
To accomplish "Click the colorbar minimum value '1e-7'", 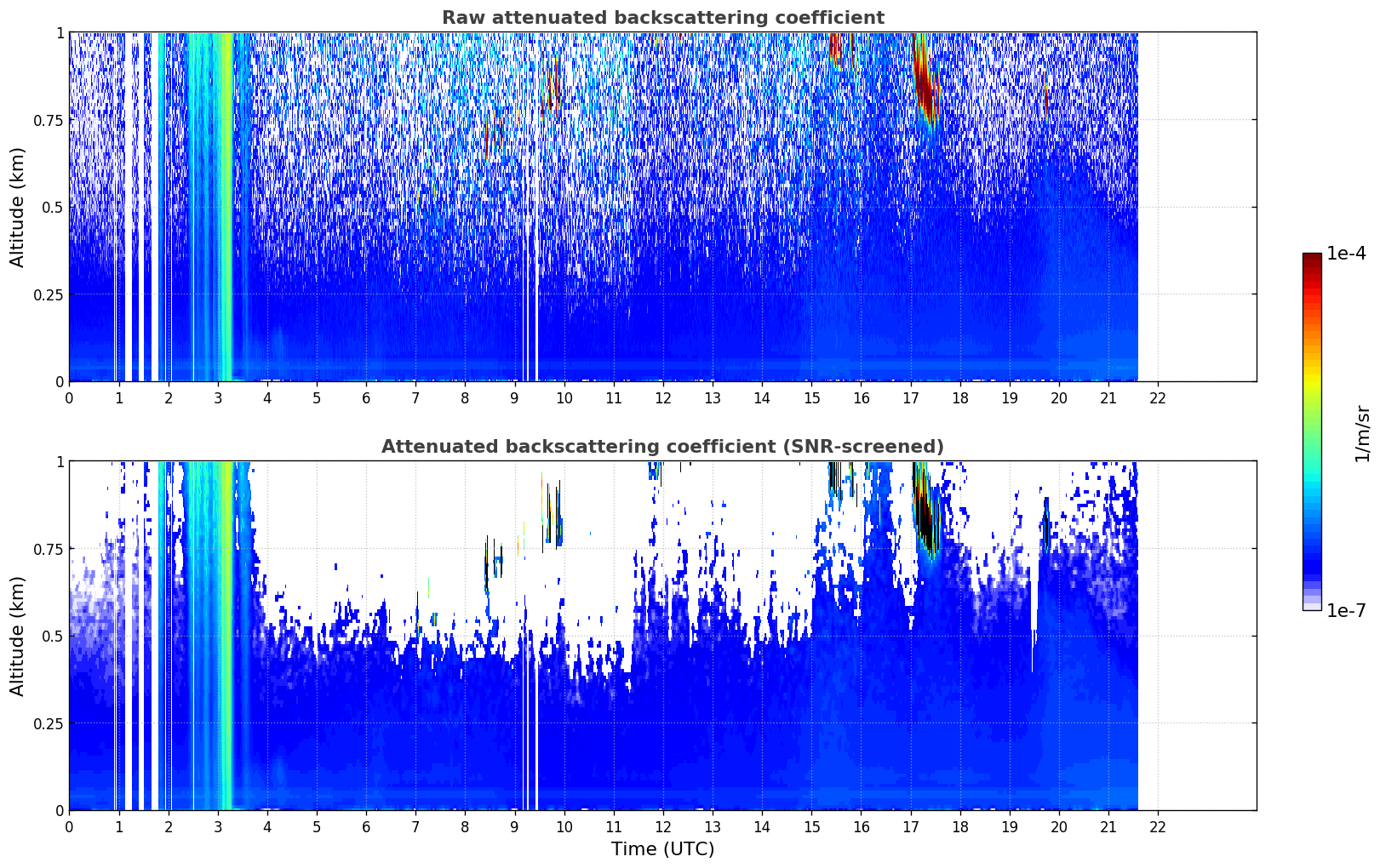I will (1346, 611).
